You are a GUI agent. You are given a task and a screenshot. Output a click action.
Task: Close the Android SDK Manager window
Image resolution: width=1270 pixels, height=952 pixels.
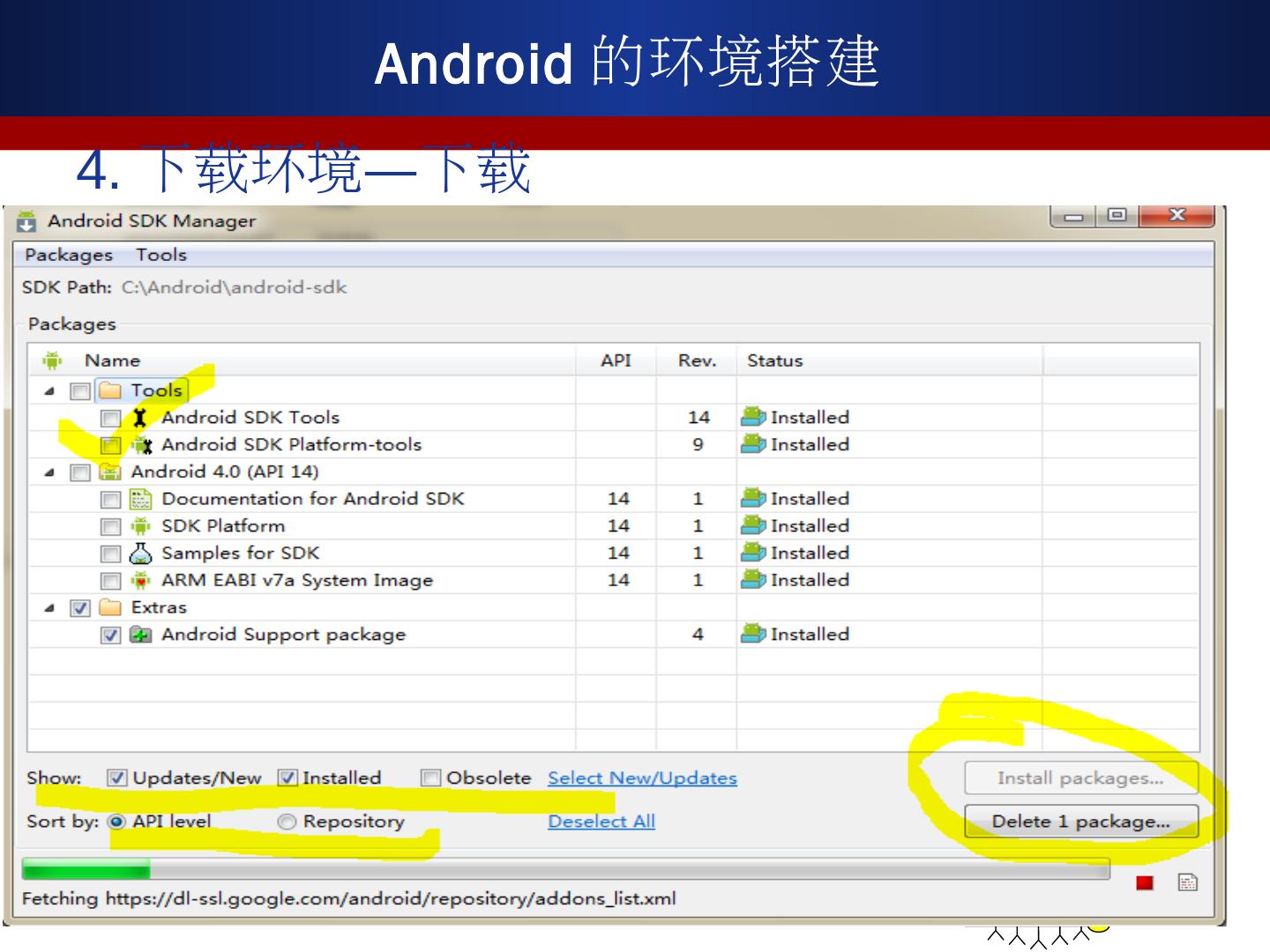click(1177, 216)
